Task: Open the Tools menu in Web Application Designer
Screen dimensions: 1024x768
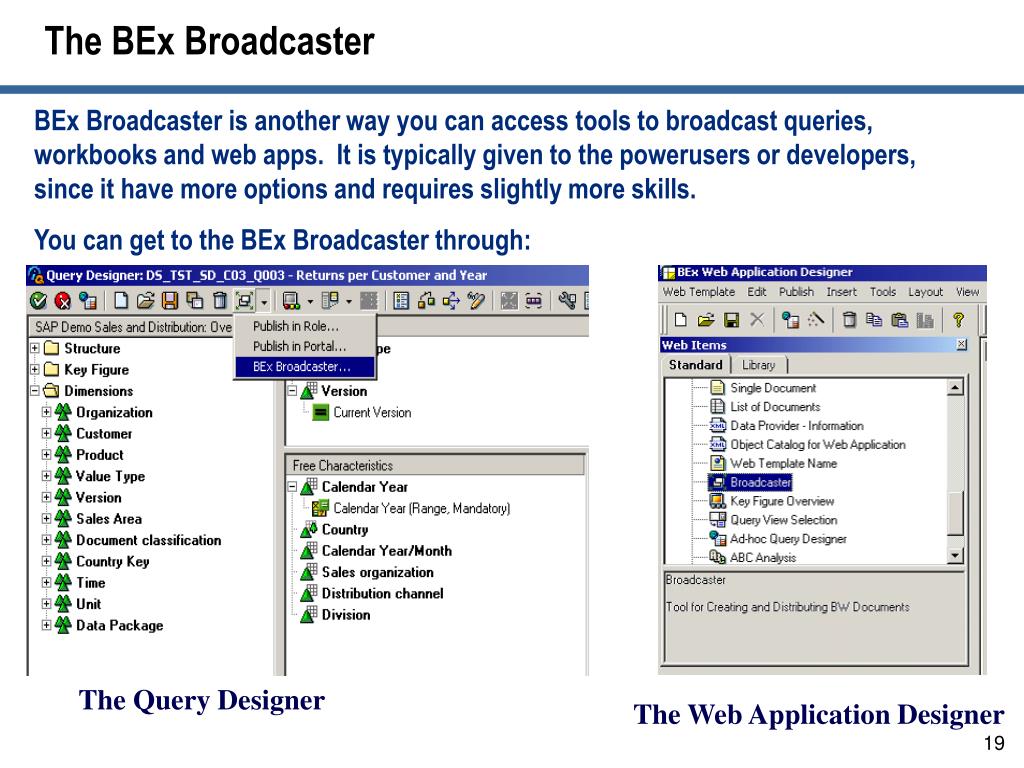Action: click(x=883, y=292)
